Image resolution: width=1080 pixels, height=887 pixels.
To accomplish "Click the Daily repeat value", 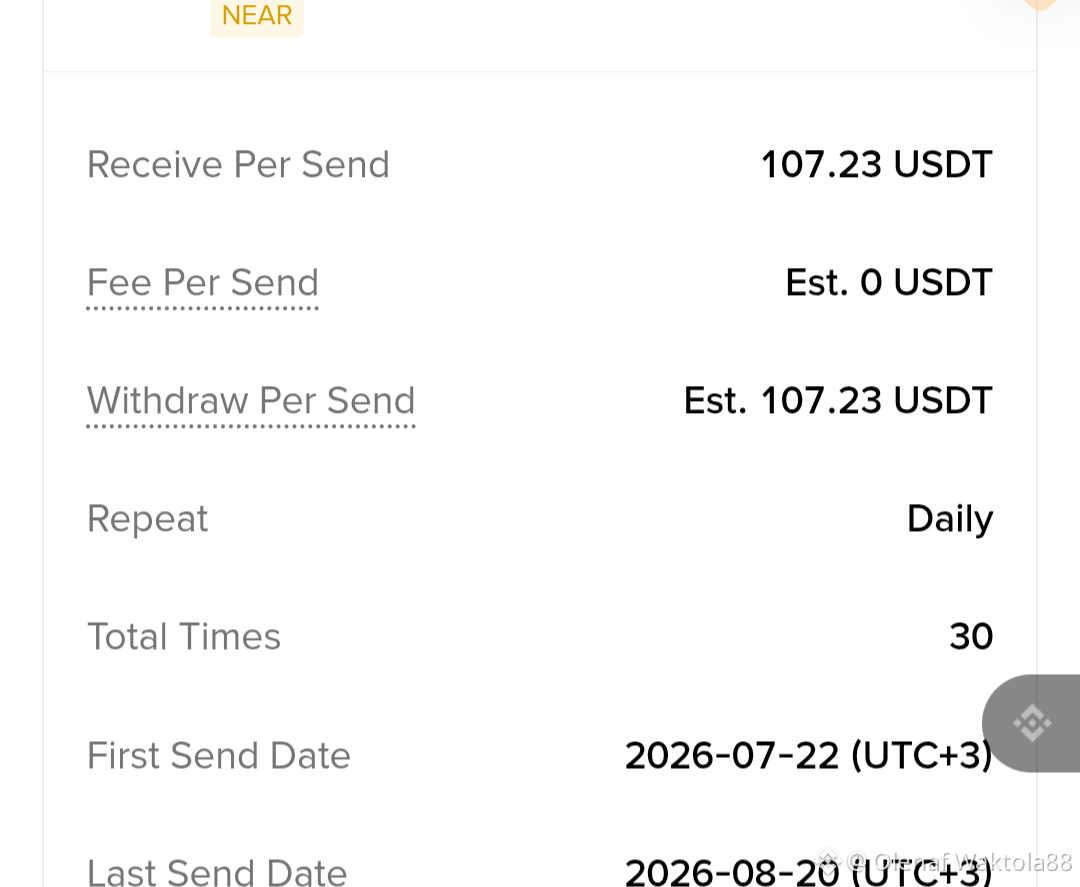I will tap(950, 519).
